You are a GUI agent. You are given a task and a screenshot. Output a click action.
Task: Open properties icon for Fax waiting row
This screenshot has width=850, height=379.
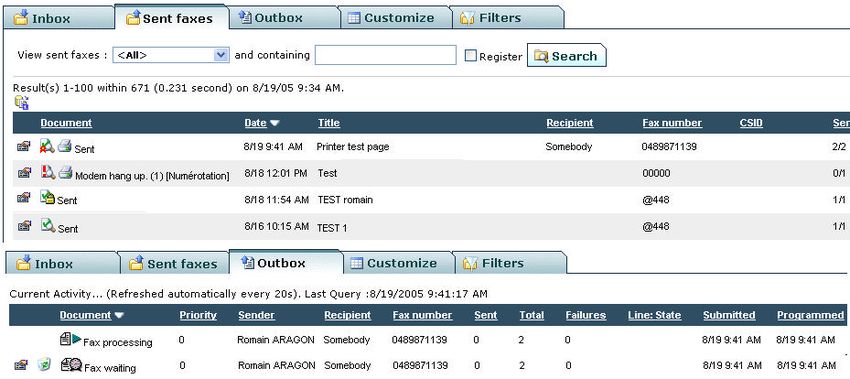20,365
